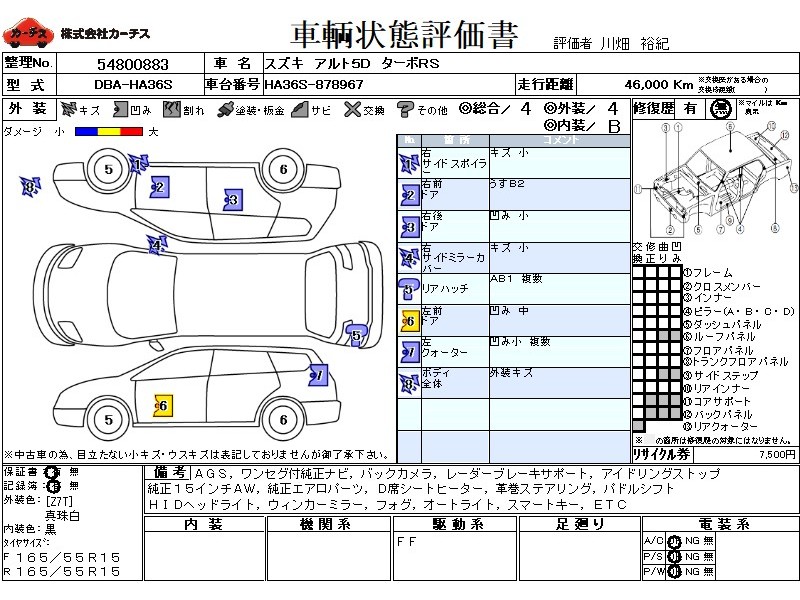
Task: Click recycle fee value 7,500円
Action: pyautogui.click(x=777, y=454)
